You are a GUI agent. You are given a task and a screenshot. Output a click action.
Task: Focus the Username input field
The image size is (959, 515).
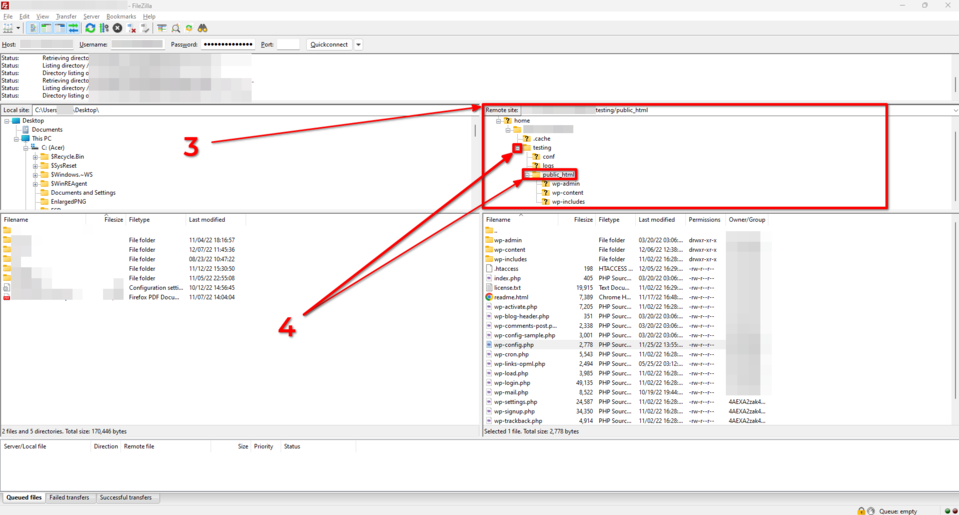137,45
